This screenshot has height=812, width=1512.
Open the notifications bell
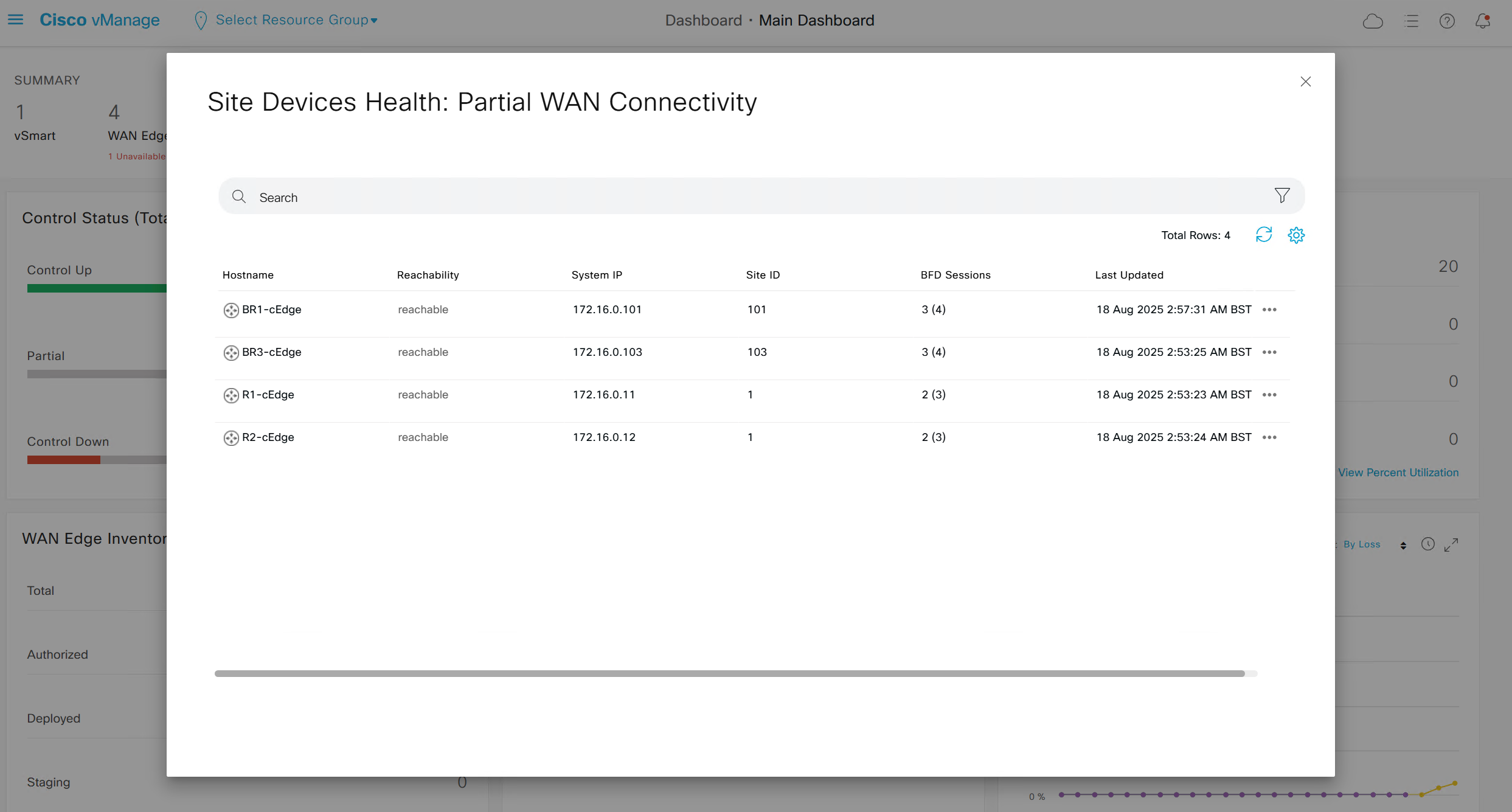click(1483, 21)
